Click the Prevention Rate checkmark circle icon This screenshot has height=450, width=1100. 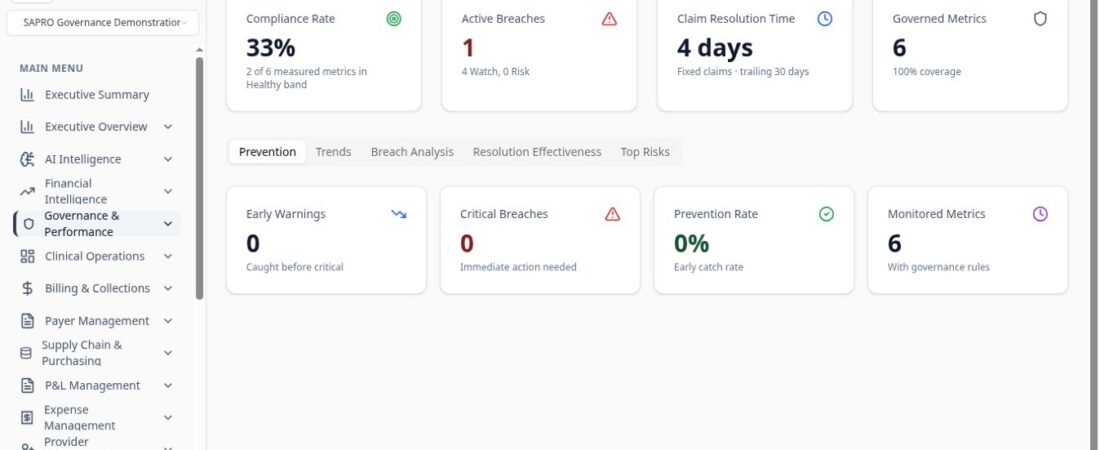pos(826,214)
